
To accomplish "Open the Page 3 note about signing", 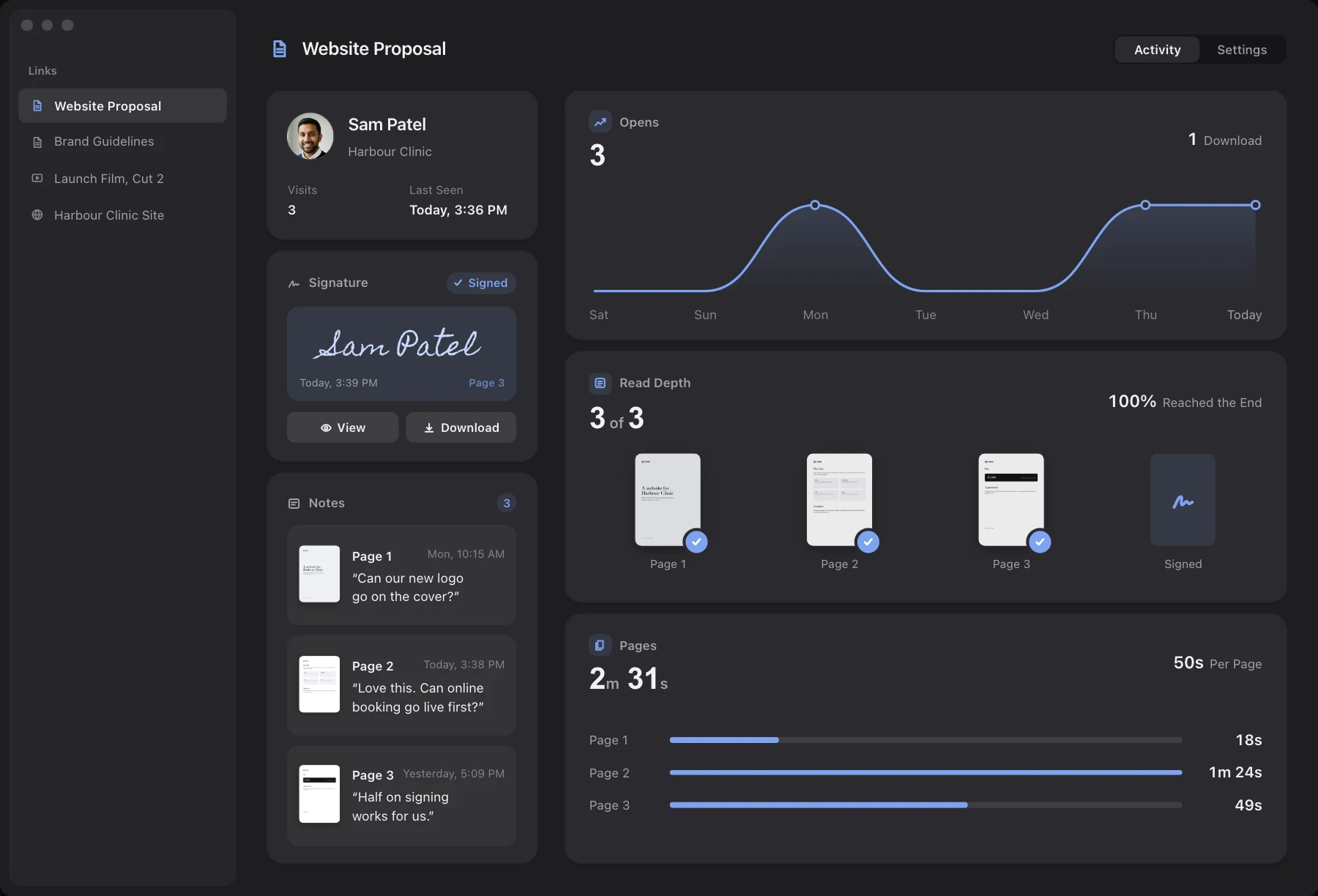I will (401, 796).
